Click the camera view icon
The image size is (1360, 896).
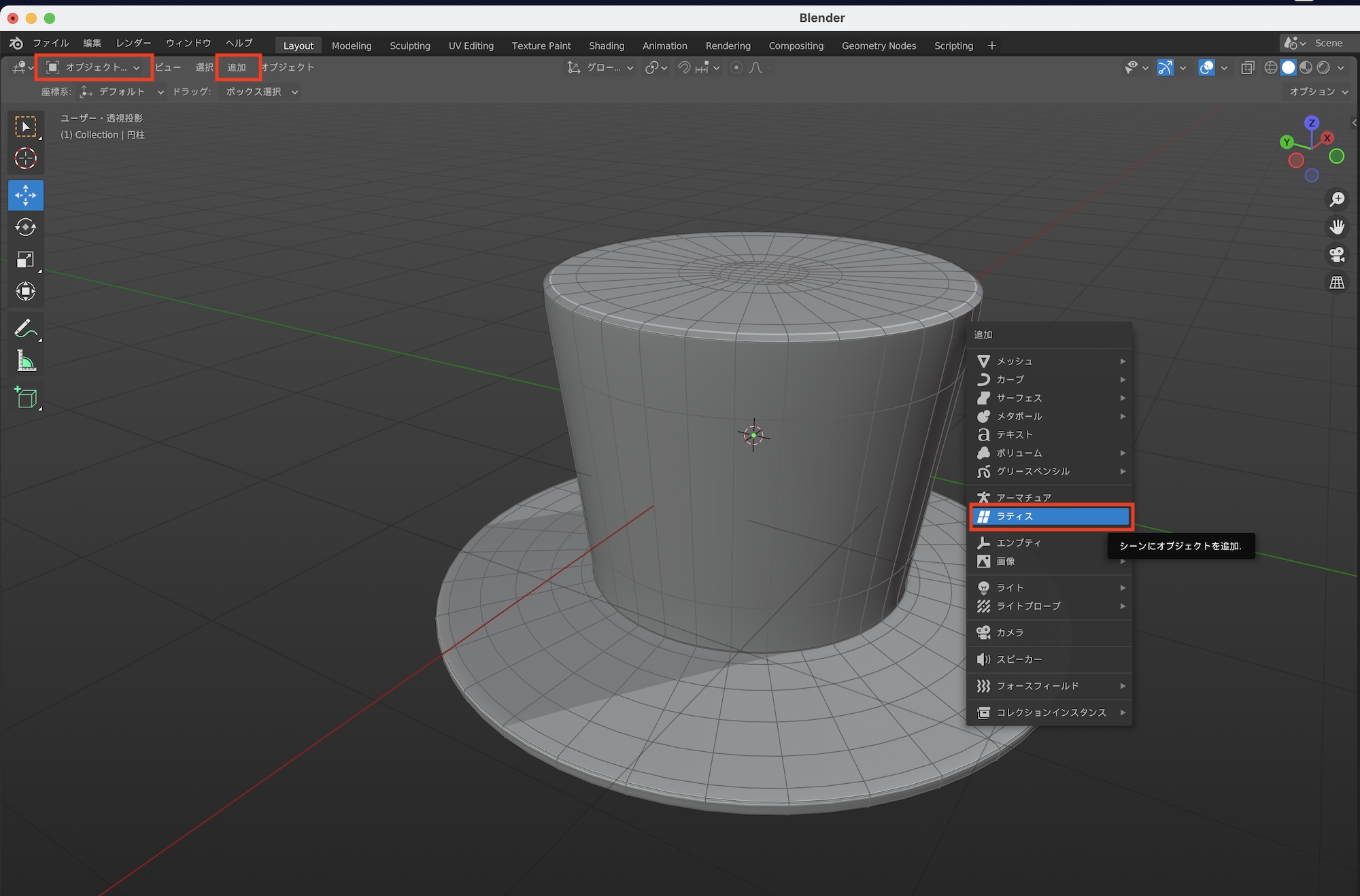click(1337, 254)
